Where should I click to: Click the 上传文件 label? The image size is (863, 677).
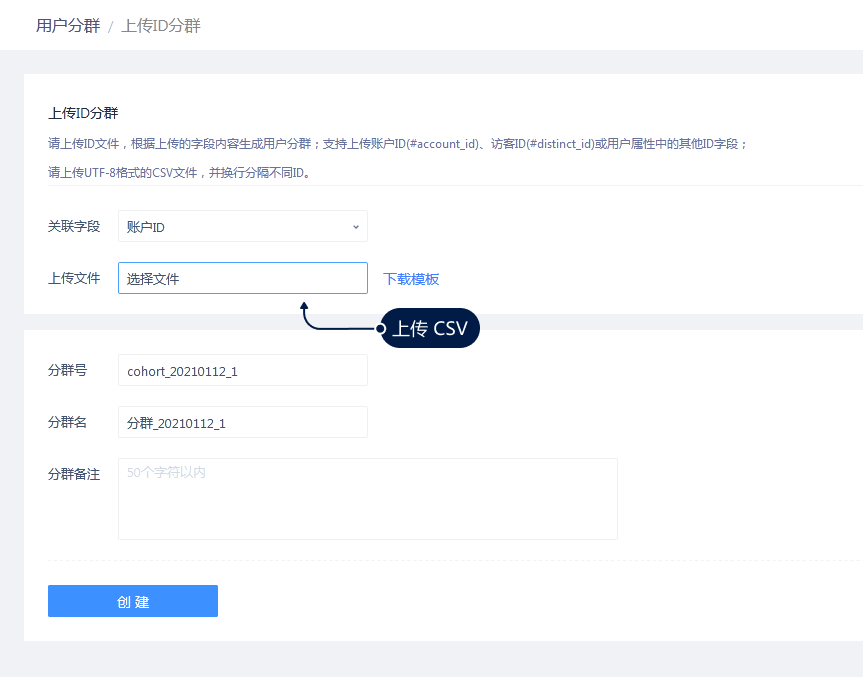(74, 279)
